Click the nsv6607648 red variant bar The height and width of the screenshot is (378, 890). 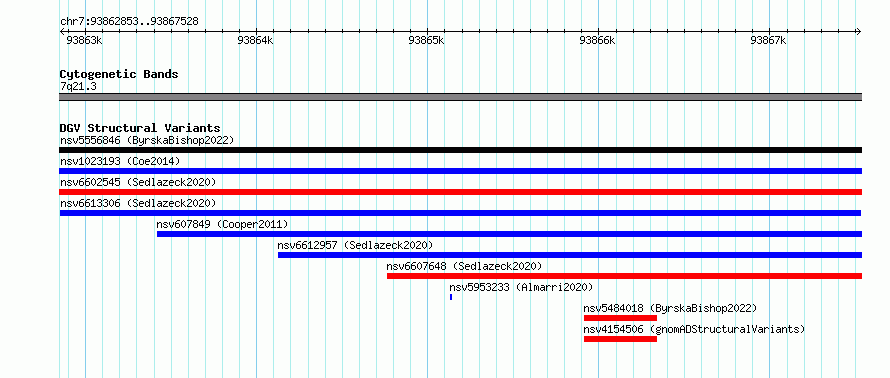click(x=624, y=276)
